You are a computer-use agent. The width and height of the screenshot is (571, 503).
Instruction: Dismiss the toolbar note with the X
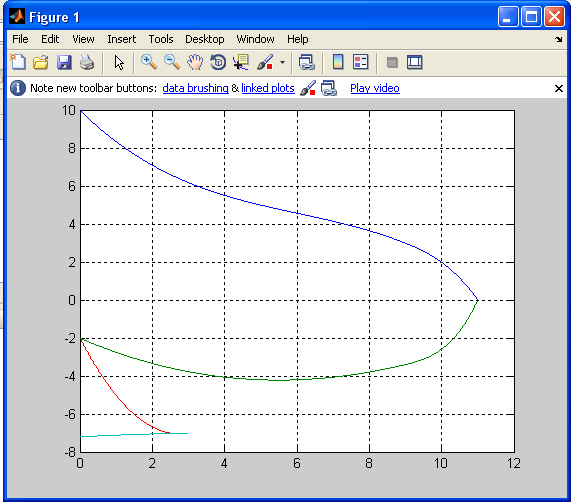(x=559, y=89)
